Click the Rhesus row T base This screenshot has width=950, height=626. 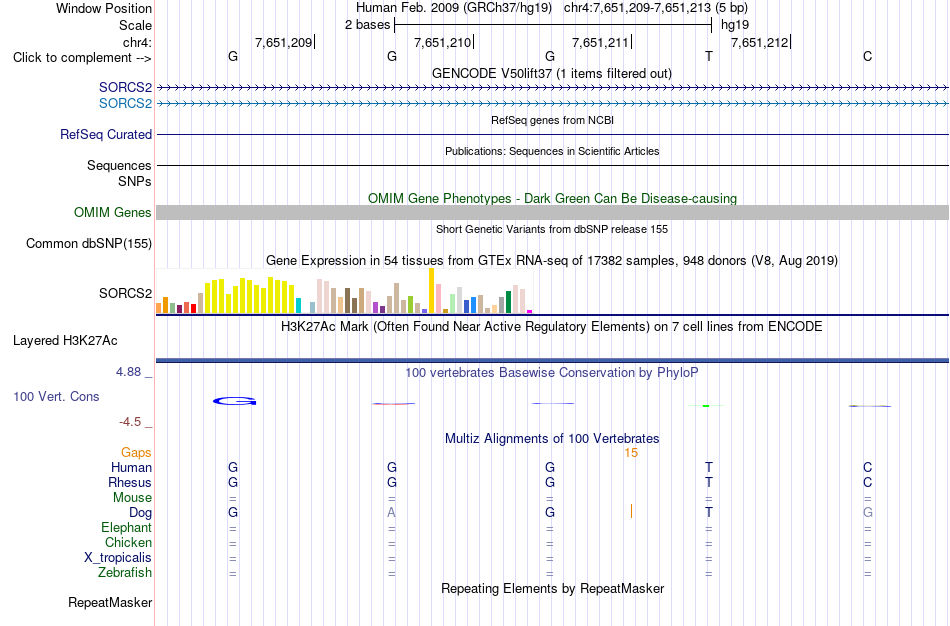coord(709,483)
